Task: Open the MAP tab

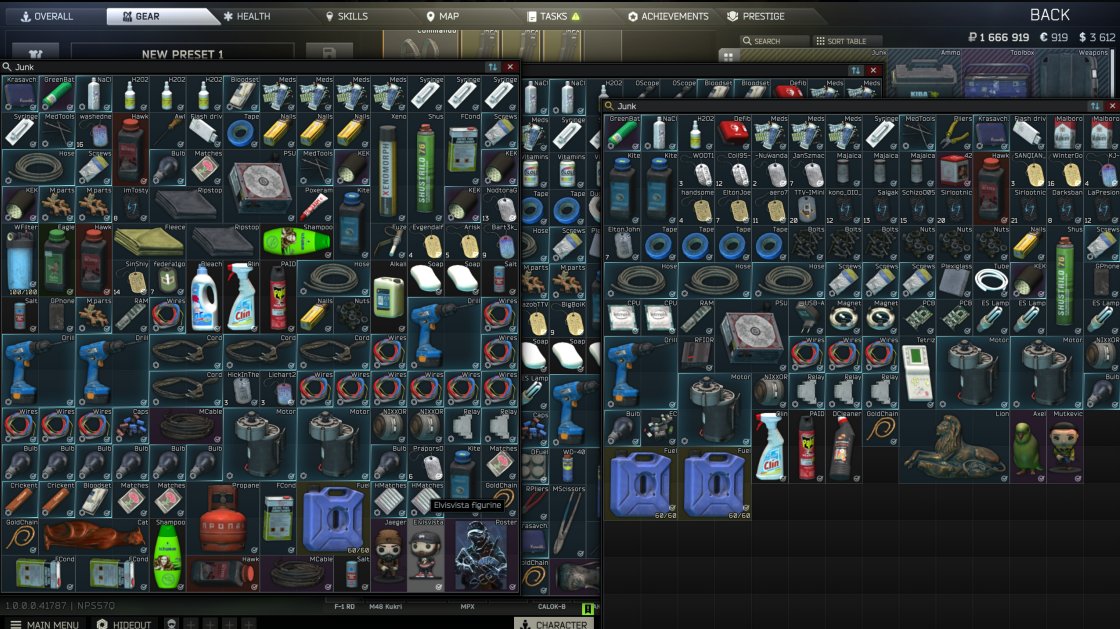Action: 443,16
